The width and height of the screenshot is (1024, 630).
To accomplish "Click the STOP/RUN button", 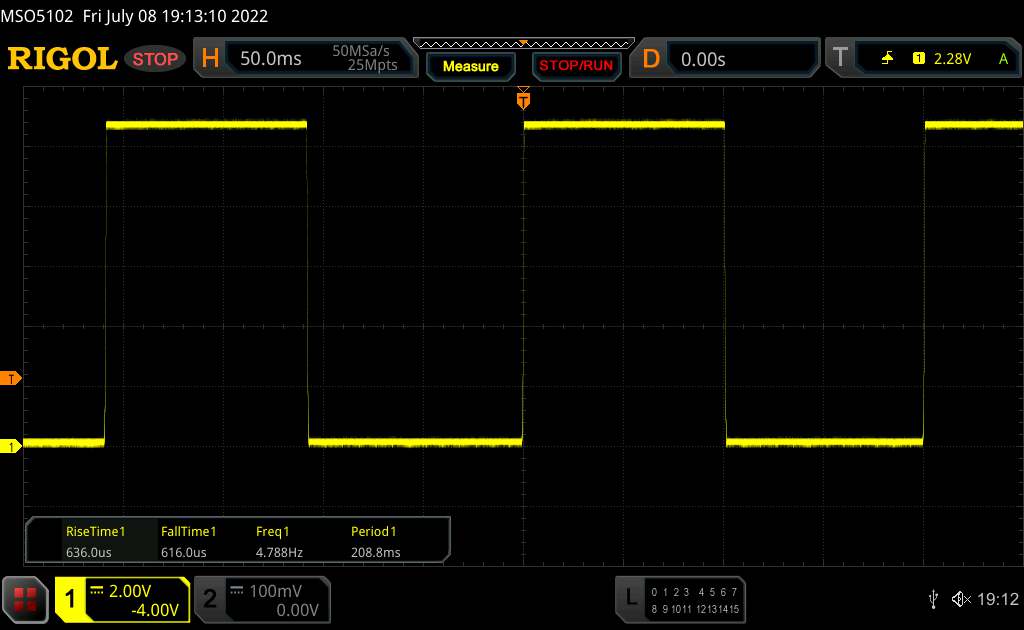I will point(576,66).
